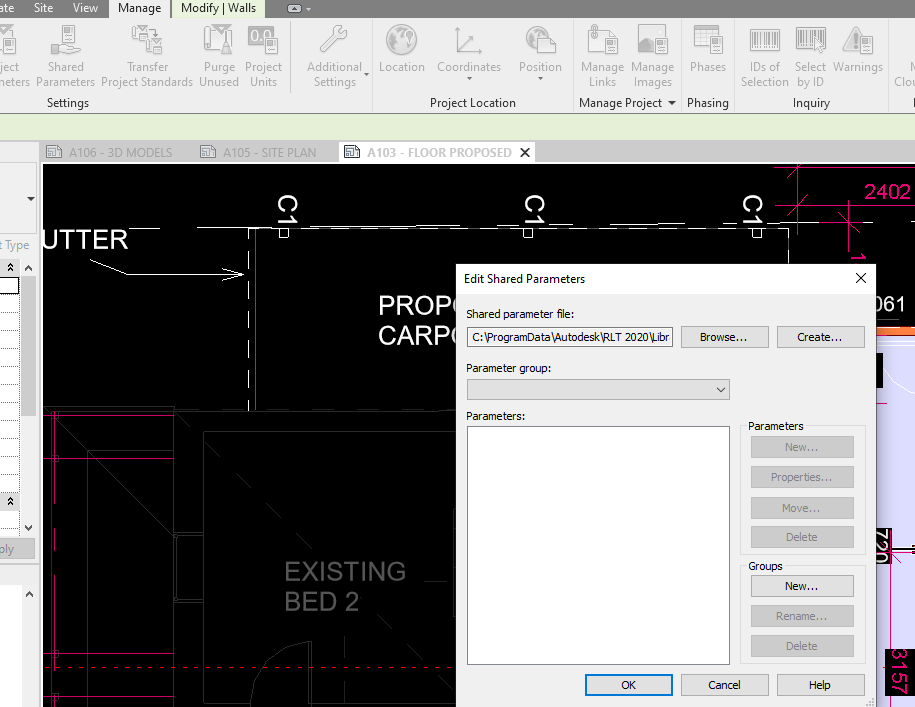Click the IDs of Selection tool

pos(764,55)
